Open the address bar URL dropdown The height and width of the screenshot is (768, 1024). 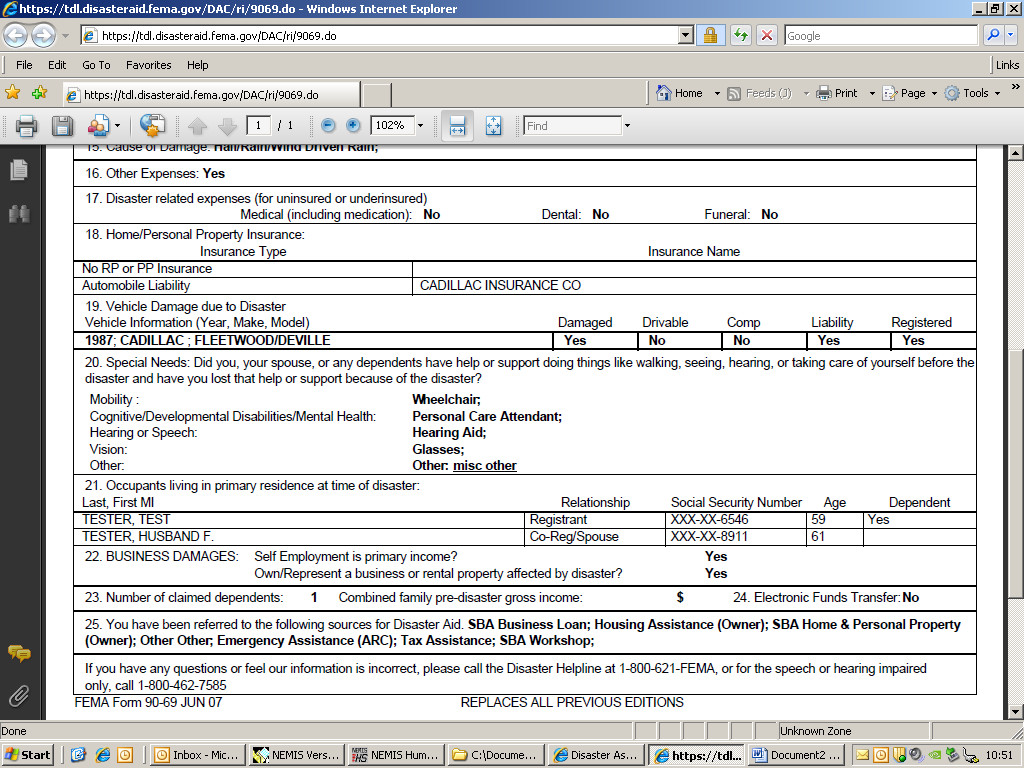pyautogui.click(x=685, y=35)
